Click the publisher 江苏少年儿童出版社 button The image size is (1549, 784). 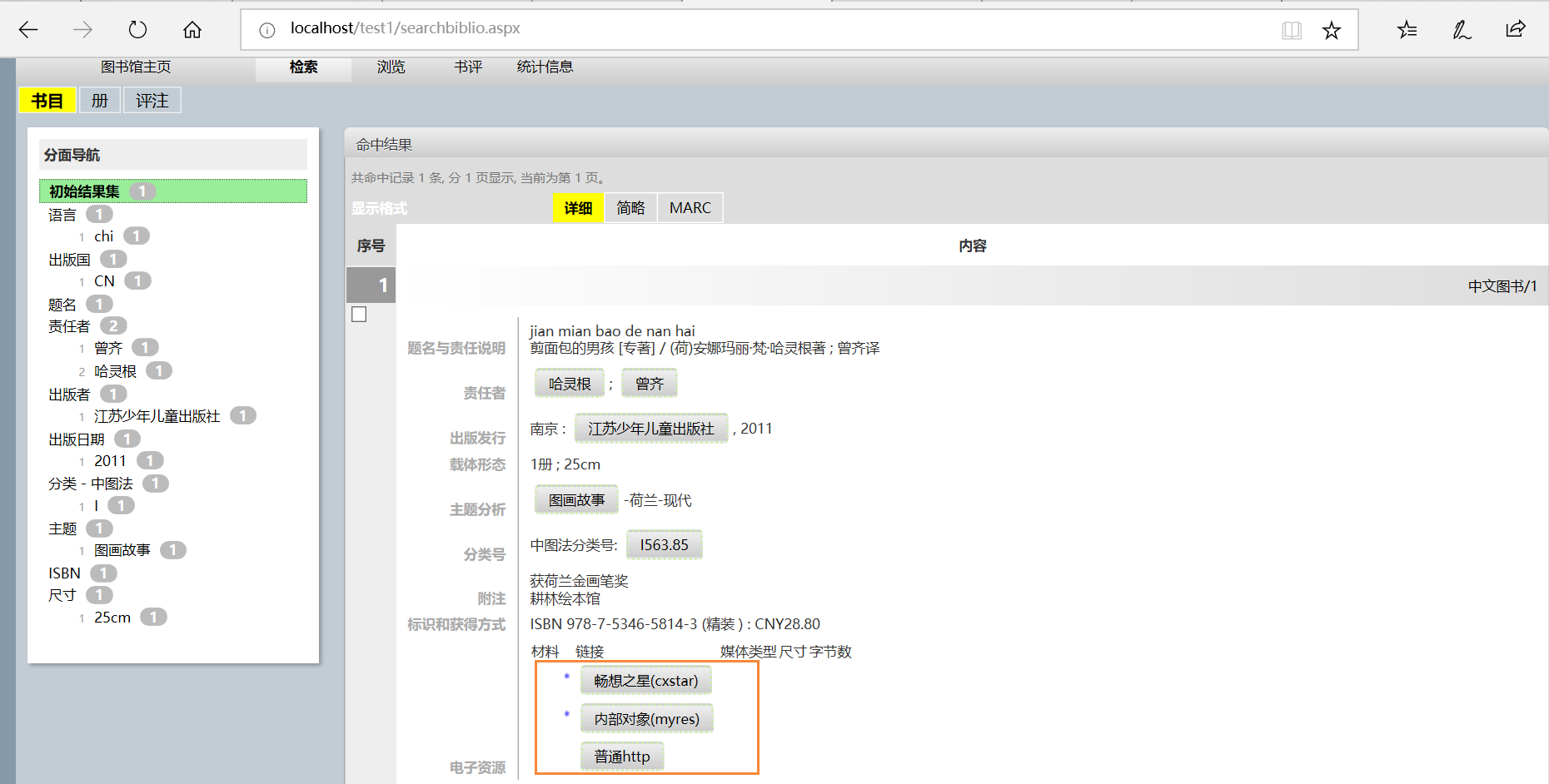651,428
